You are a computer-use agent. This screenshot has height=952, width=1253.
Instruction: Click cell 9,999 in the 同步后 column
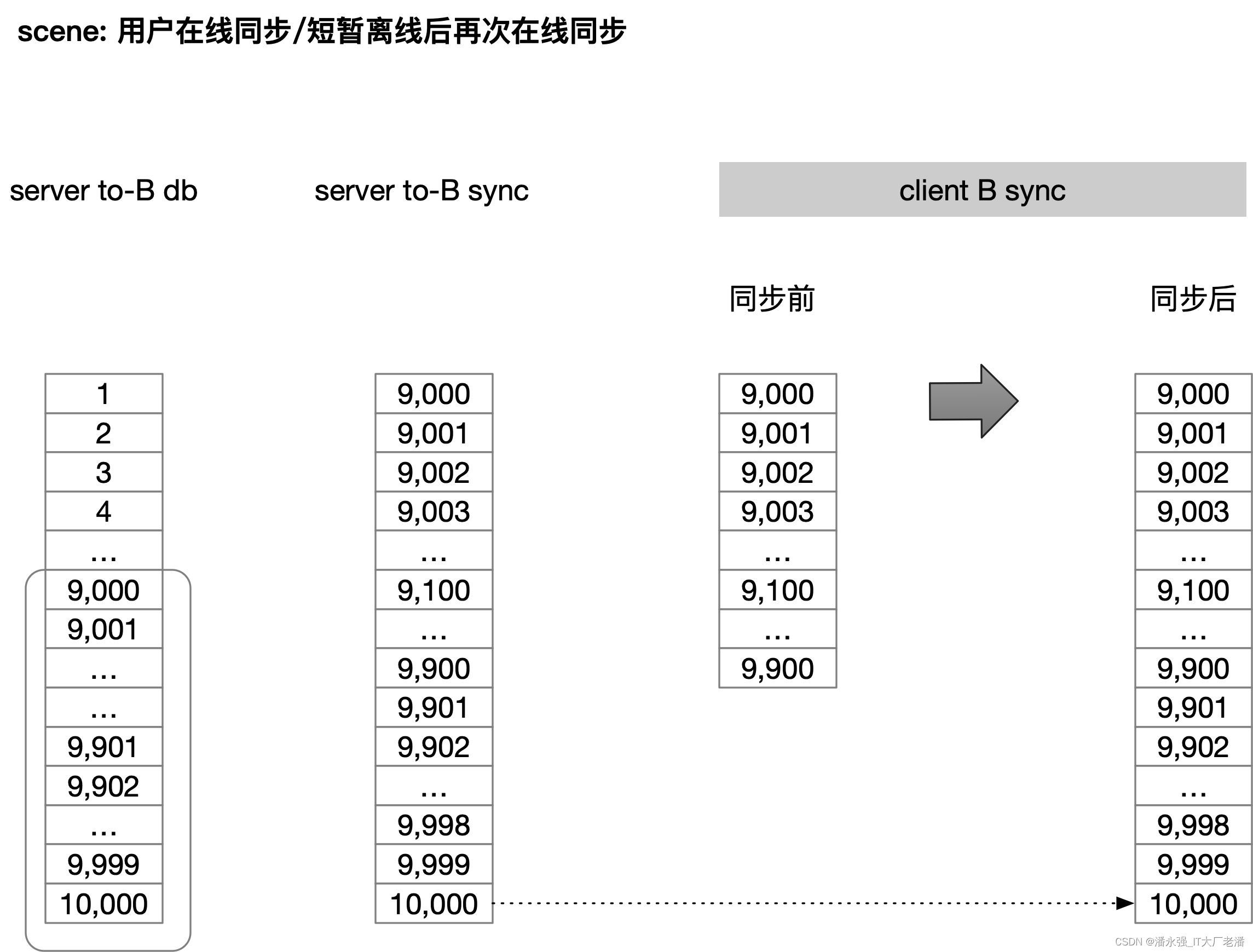1193,864
